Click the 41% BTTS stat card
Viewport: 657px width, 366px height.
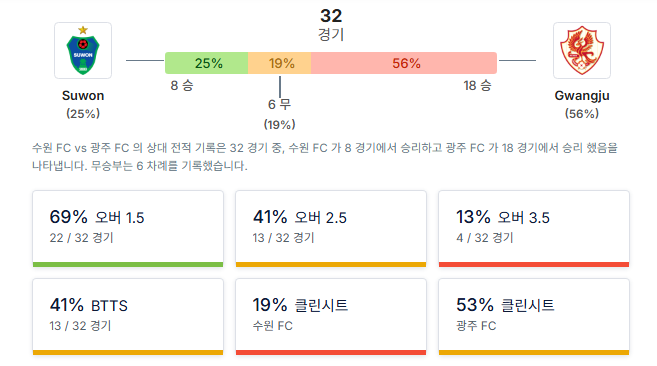click(x=128, y=317)
